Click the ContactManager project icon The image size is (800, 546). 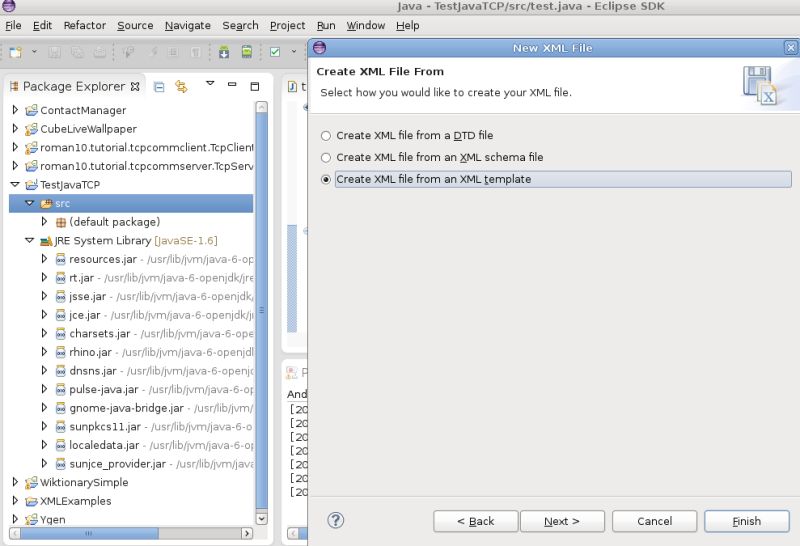(x=32, y=110)
